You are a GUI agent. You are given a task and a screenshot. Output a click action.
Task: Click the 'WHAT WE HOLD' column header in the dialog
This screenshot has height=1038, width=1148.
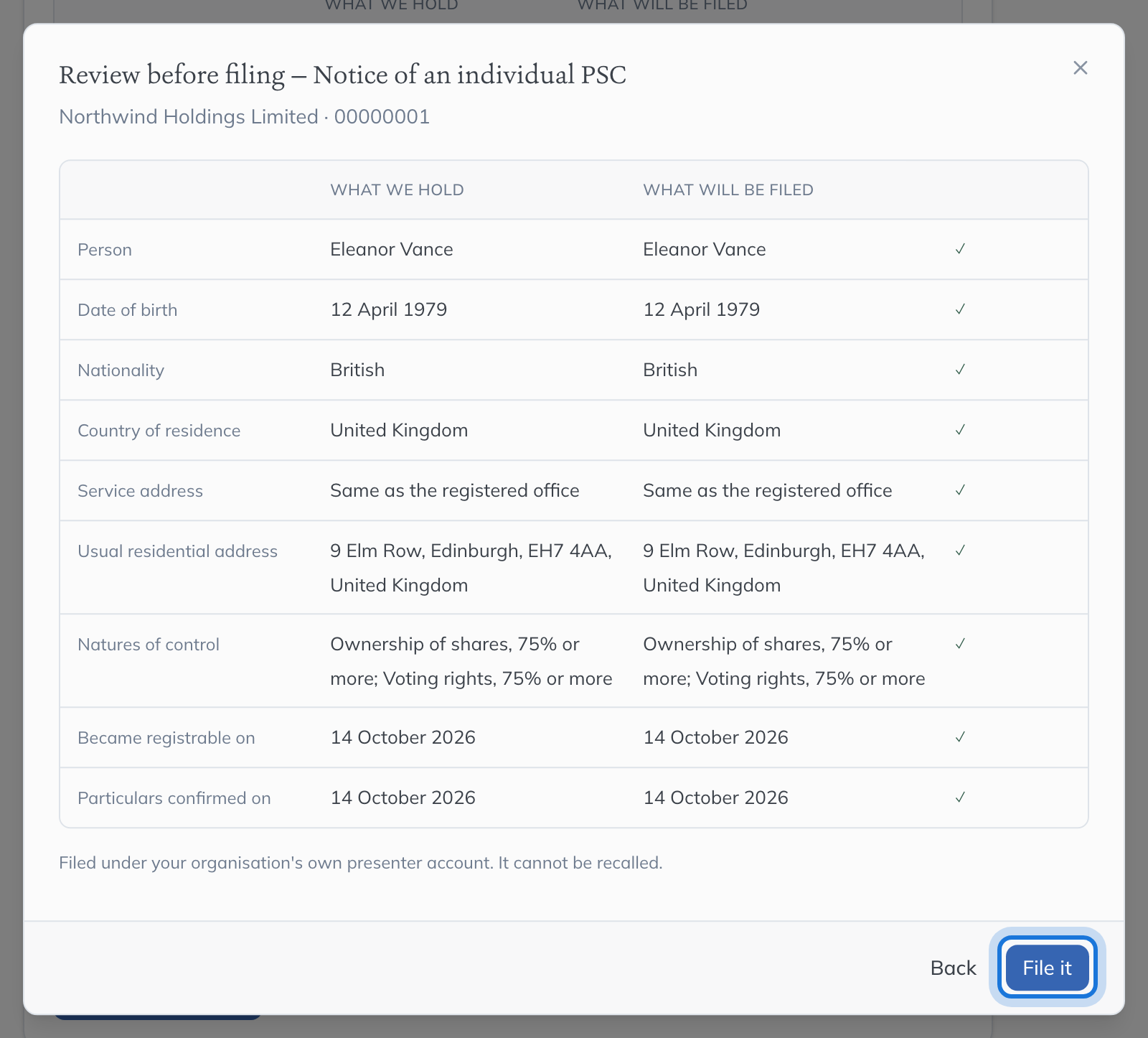pyautogui.click(x=397, y=190)
